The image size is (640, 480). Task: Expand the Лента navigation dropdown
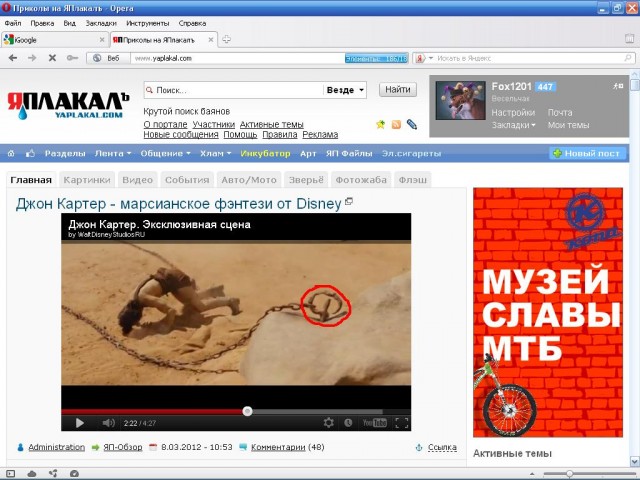112,154
